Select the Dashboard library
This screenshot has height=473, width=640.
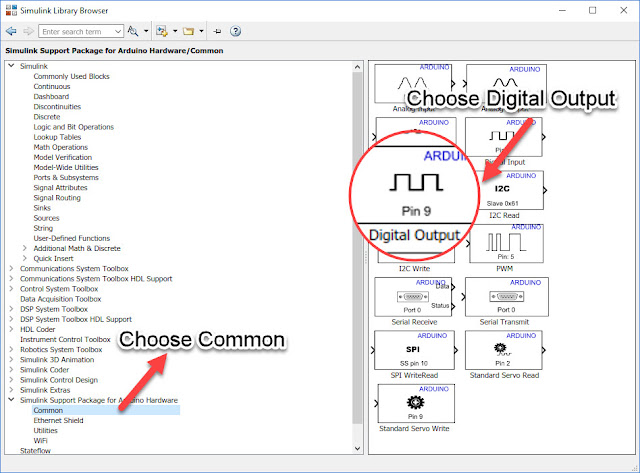tap(51, 96)
